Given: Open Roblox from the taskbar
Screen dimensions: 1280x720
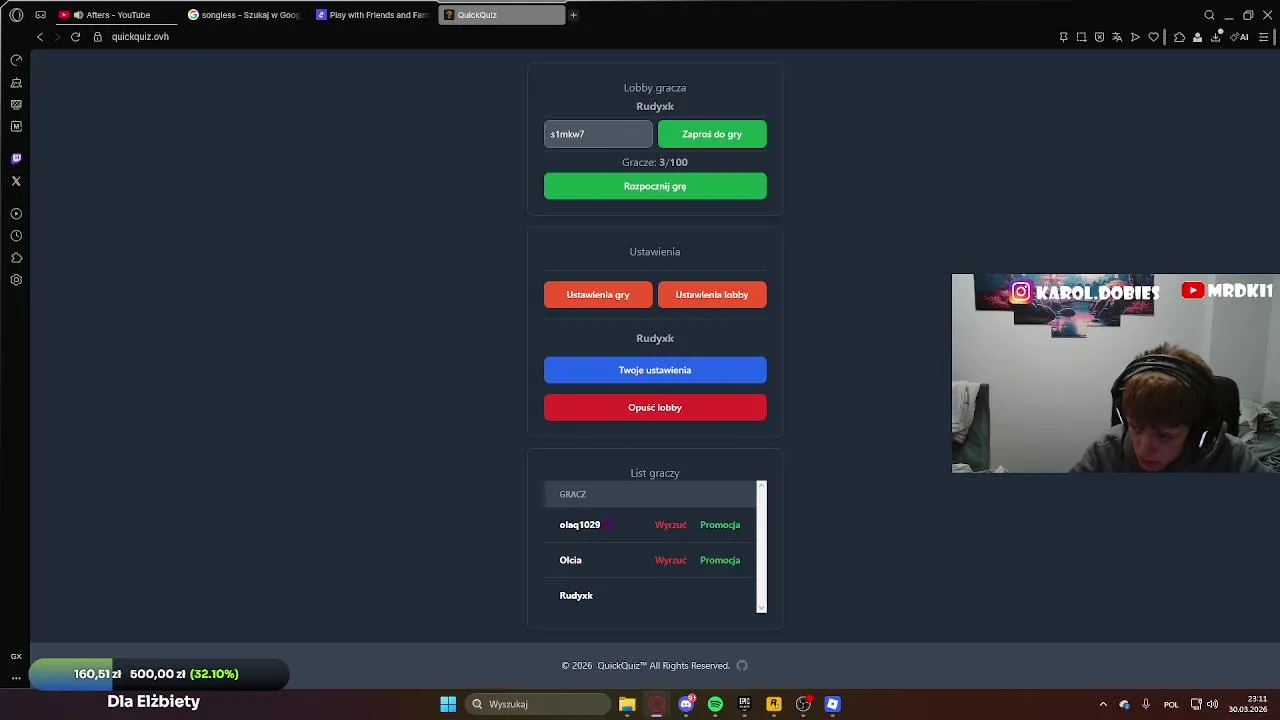Looking at the screenshot, I should coord(832,704).
